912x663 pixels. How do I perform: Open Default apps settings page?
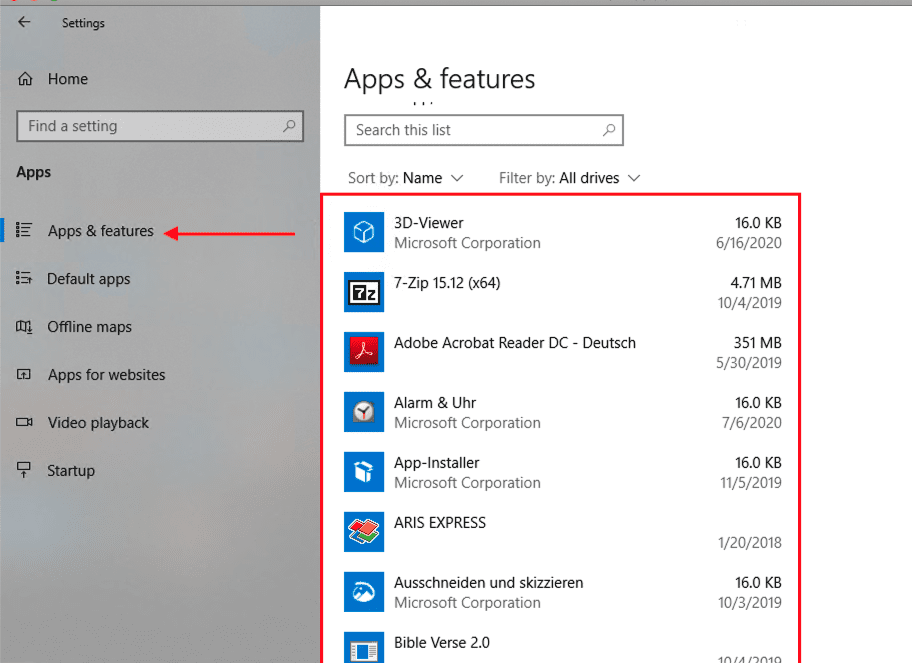(88, 279)
